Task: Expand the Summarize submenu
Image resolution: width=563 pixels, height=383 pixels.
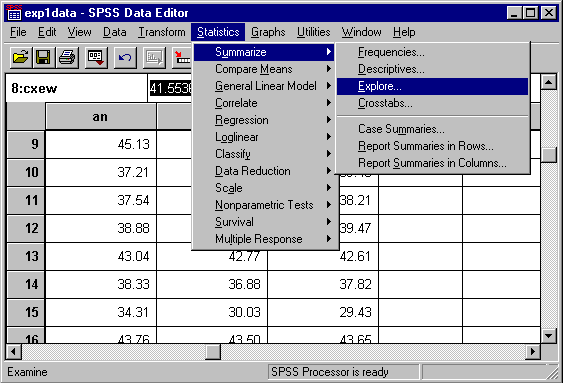Action: coord(264,52)
